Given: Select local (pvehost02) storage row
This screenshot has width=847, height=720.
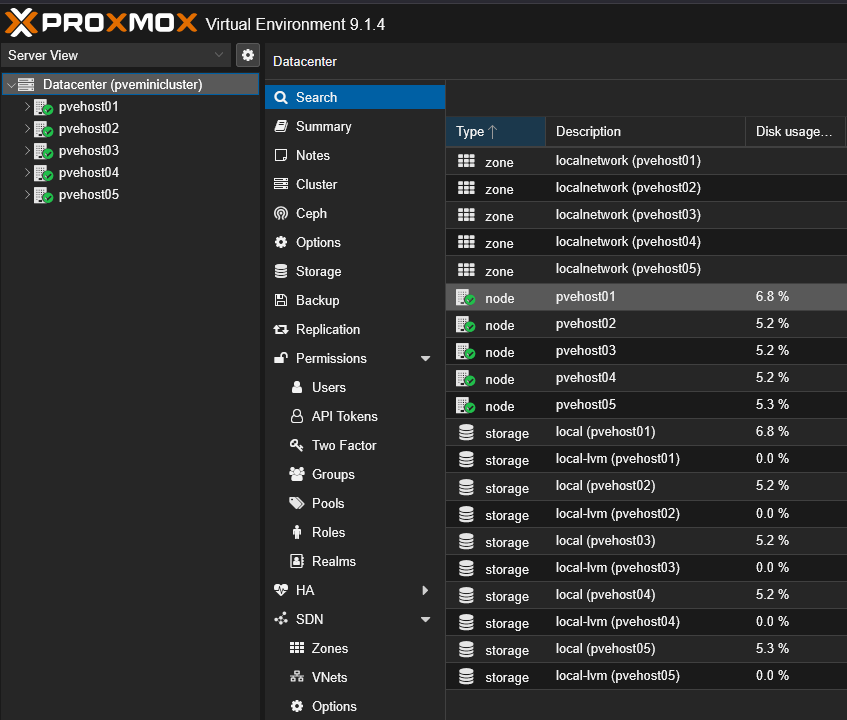Looking at the screenshot, I should [646, 486].
